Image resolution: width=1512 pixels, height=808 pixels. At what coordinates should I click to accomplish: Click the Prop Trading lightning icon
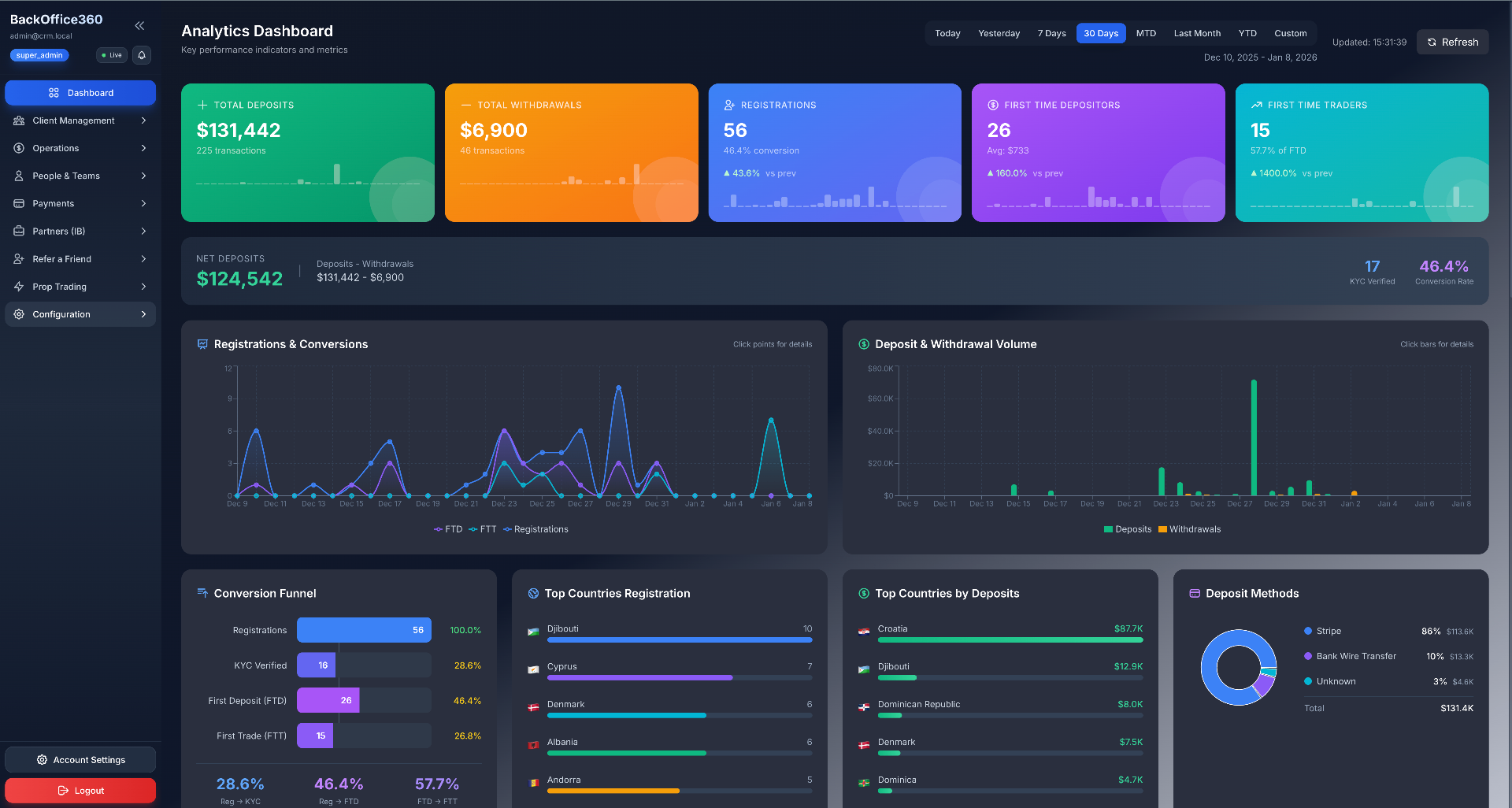(19, 287)
